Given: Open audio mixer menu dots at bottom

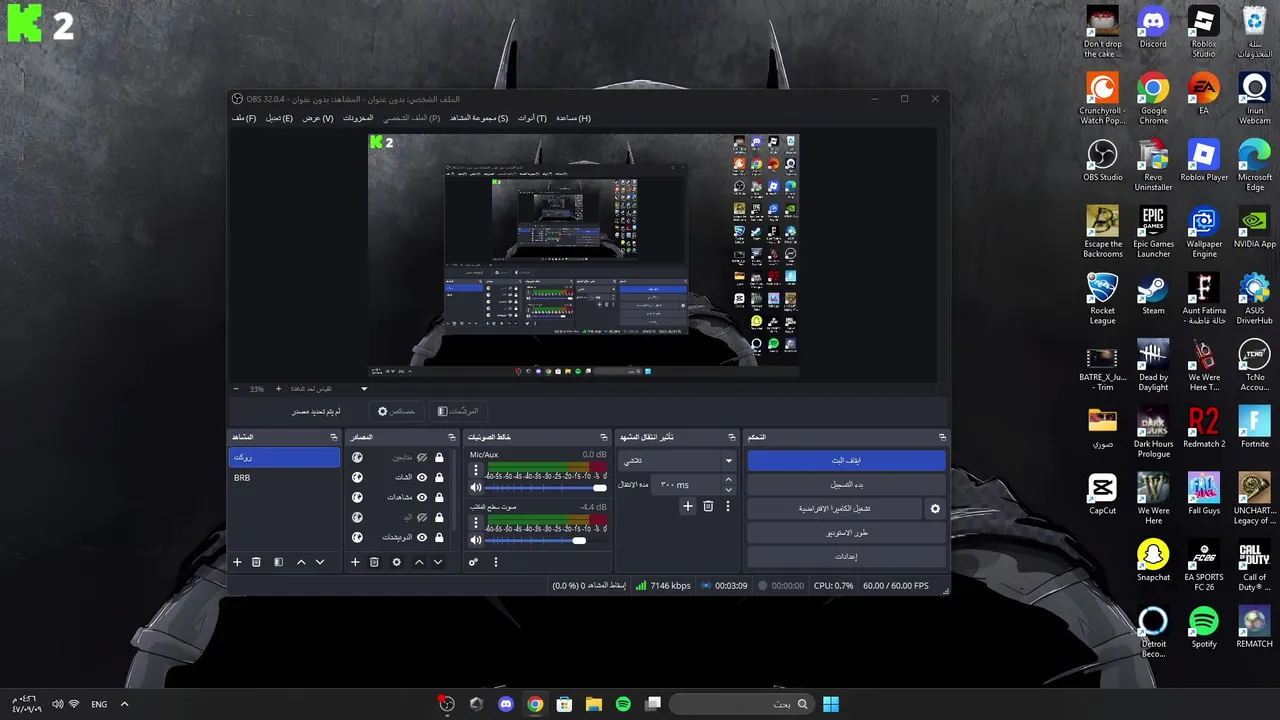Looking at the screenshot, I should pyautogui.click(x=495, y=562).
